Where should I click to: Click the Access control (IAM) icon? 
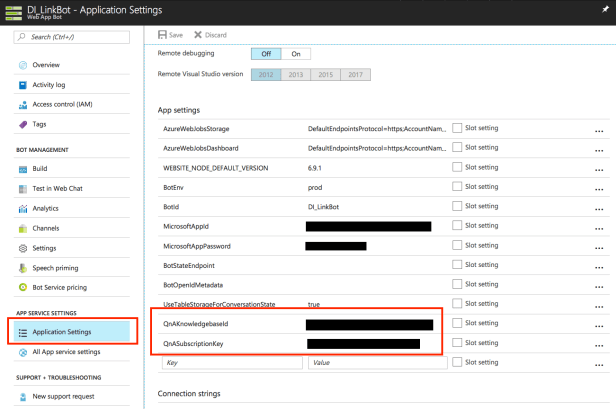(x=22, y=105)
